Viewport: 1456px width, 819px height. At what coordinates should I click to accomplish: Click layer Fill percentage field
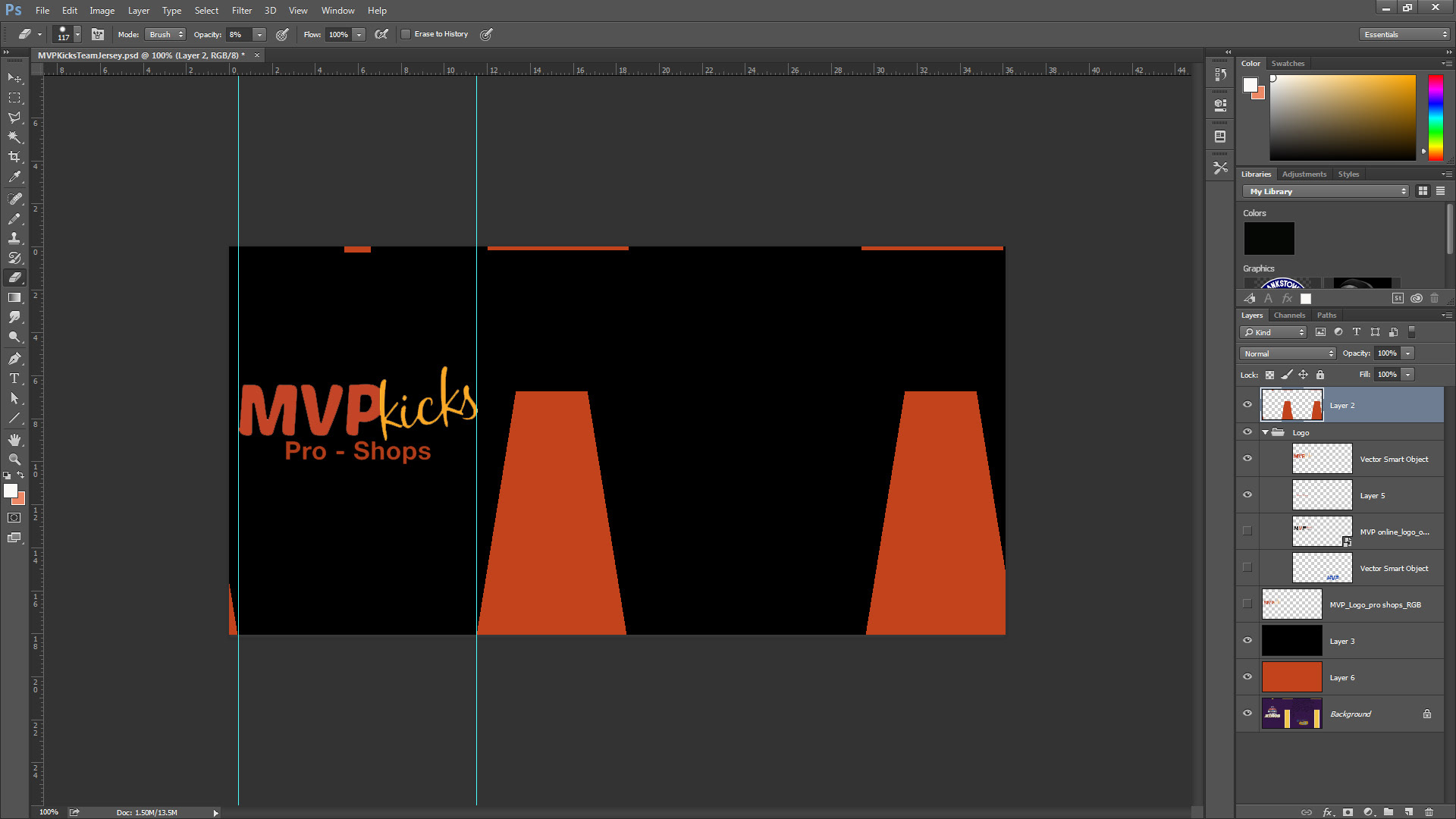pos(1387,375)
